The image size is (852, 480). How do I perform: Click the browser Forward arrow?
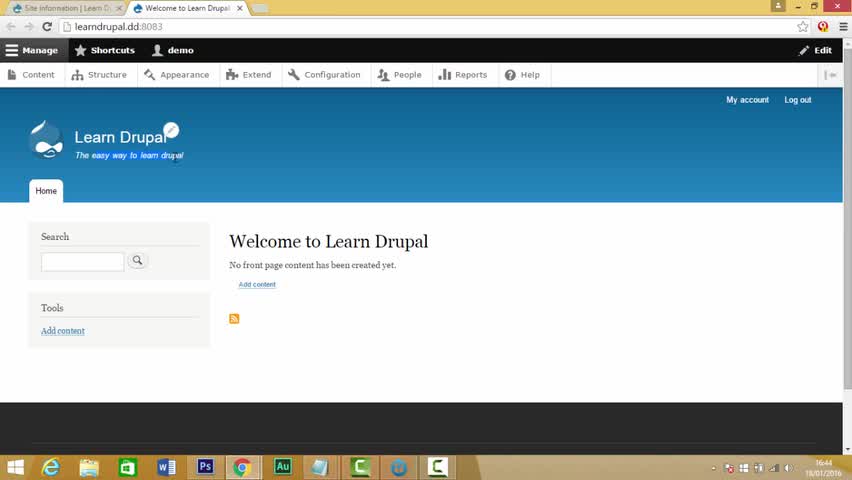pos(29,27)
